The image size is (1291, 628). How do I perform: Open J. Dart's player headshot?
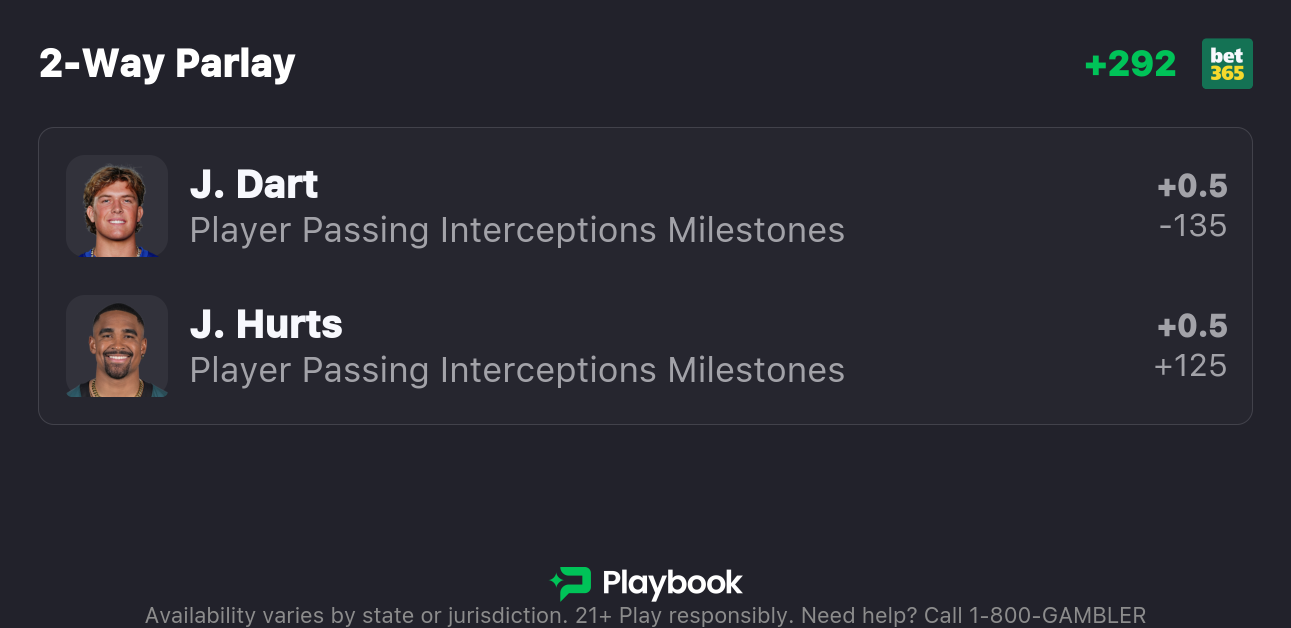coord(116,206)
